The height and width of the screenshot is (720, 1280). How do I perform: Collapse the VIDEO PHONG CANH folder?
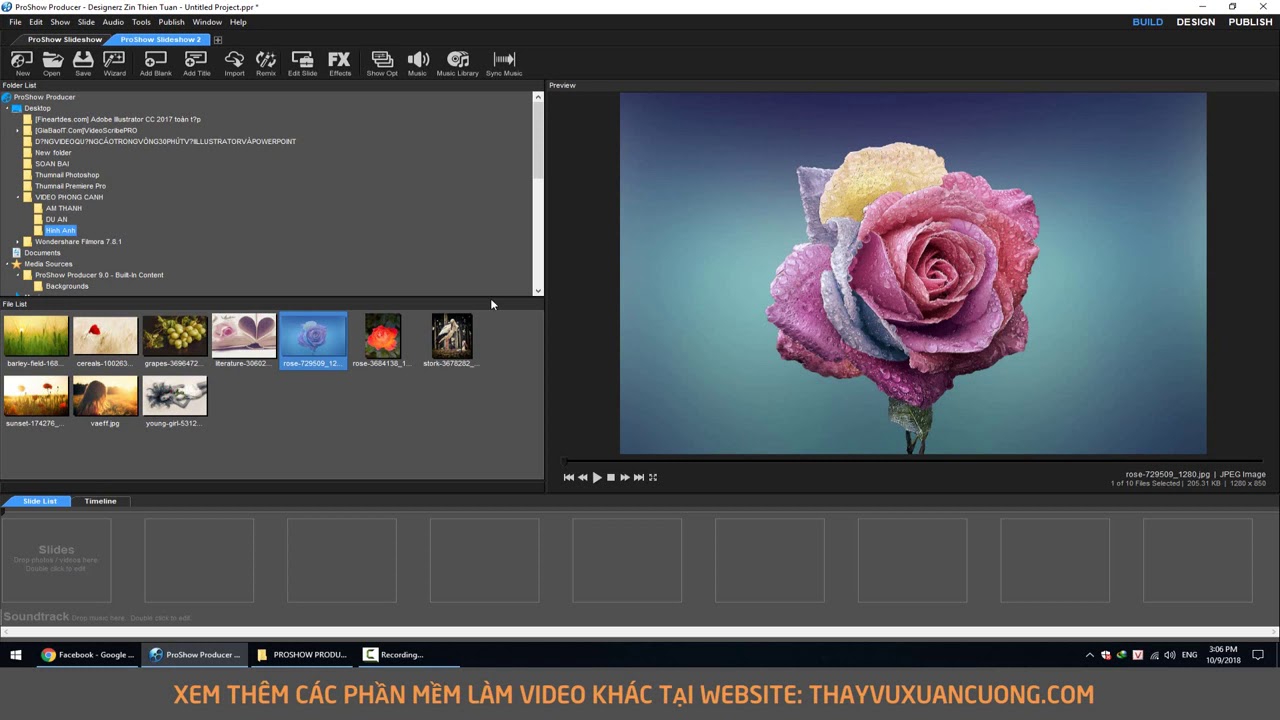coord(18,197)
